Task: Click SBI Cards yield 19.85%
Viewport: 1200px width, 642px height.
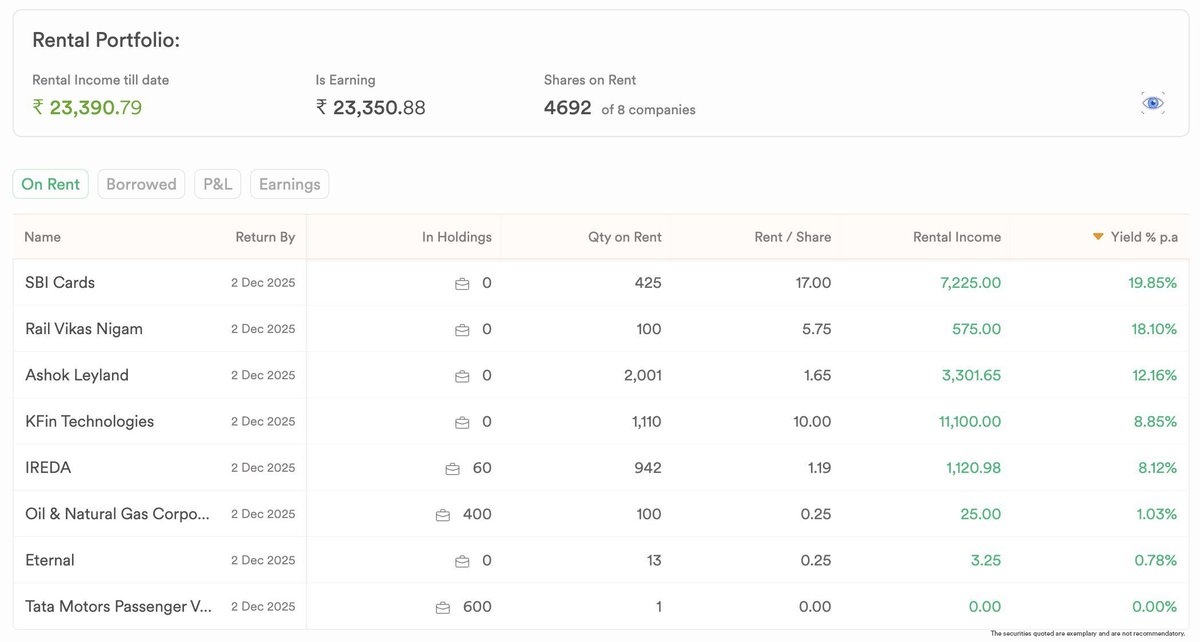Action: [x=1153, y=283]
